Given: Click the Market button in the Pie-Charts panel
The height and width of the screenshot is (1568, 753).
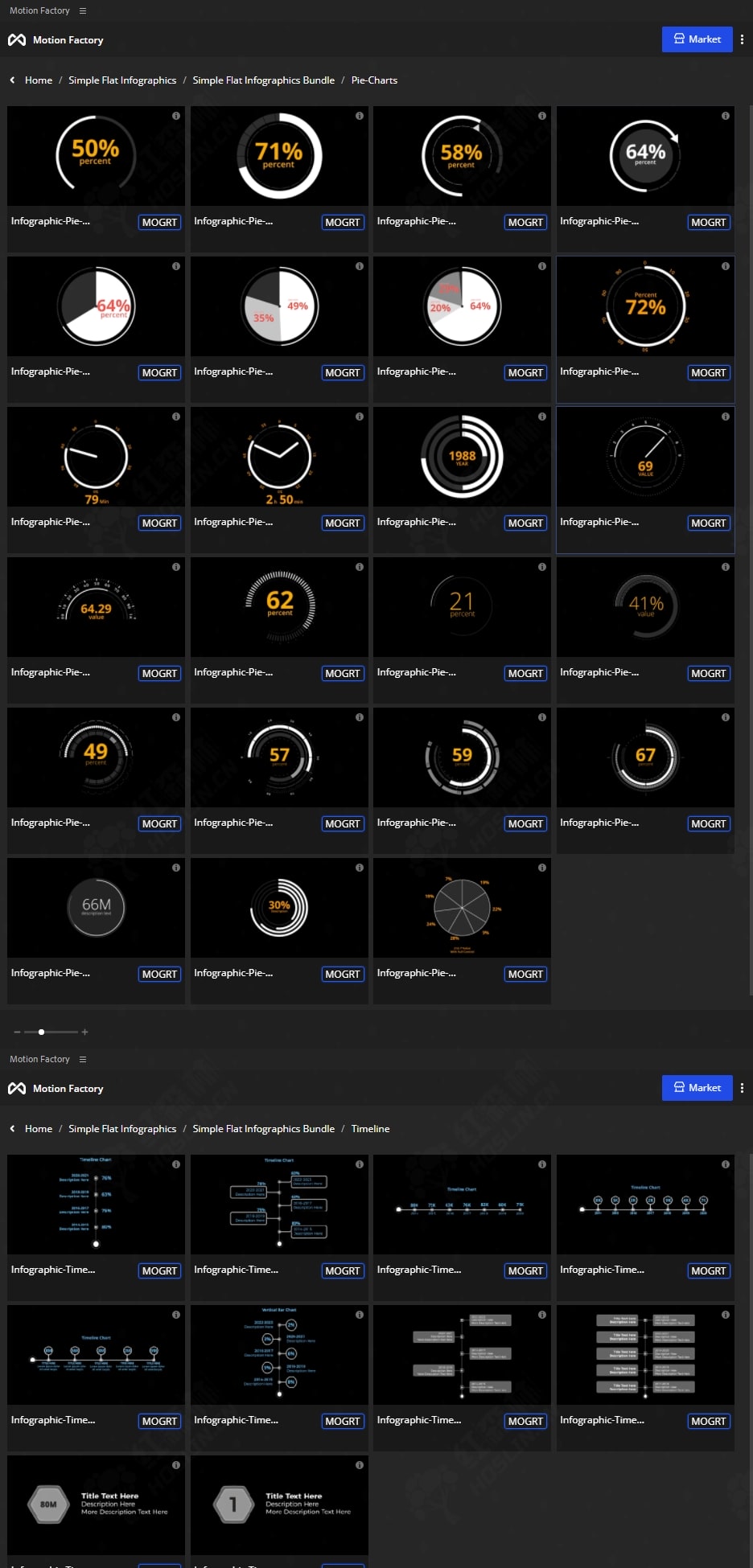Looking at the screenshot, I should (697, 39).
